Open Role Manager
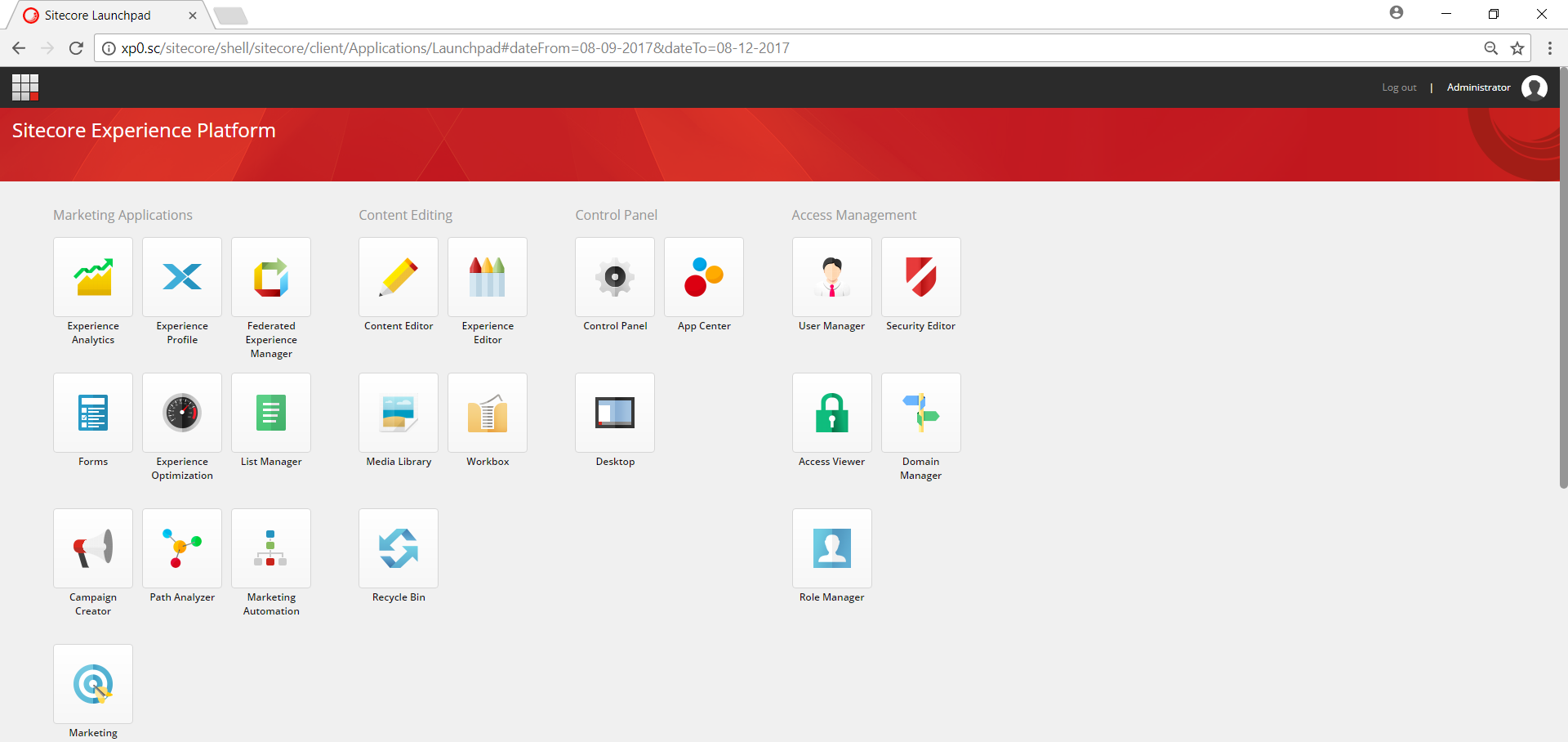Image resolution: width=1568 pixels, height=742 pixels. [832, 548]
